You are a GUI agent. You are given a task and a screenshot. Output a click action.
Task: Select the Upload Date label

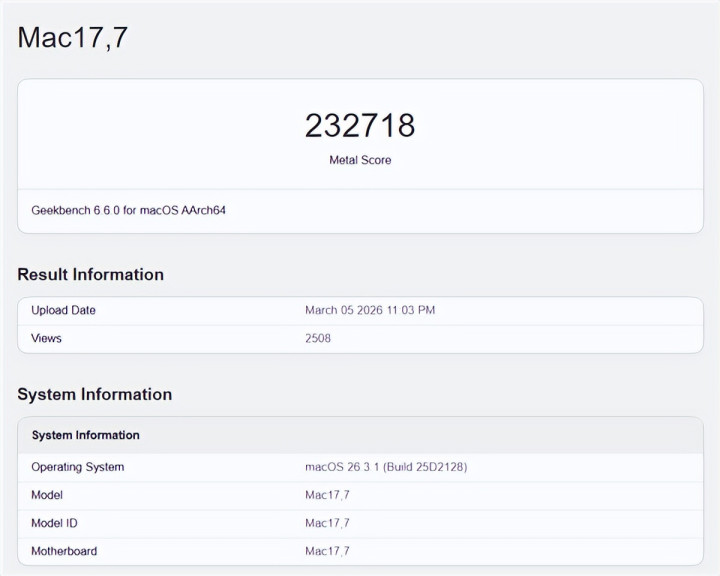point(63,310)
